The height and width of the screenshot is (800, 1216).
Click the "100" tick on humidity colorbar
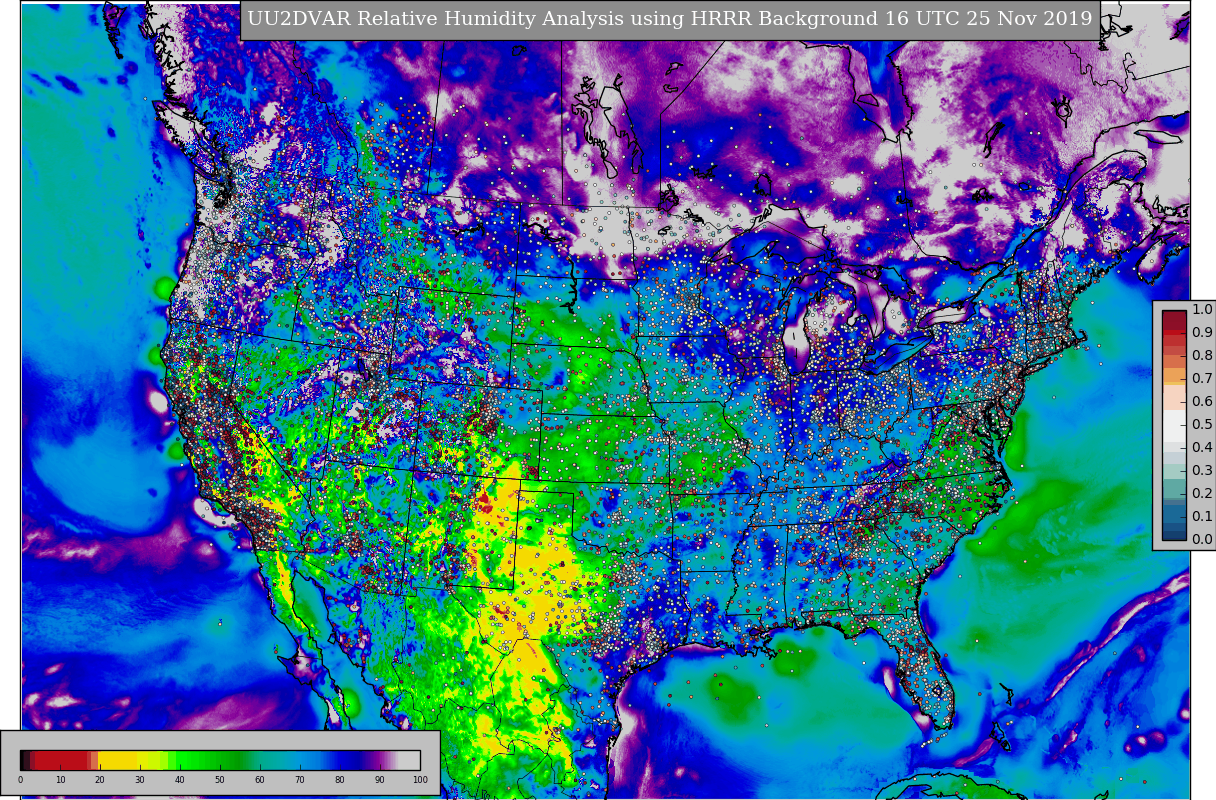pos(420,780)
